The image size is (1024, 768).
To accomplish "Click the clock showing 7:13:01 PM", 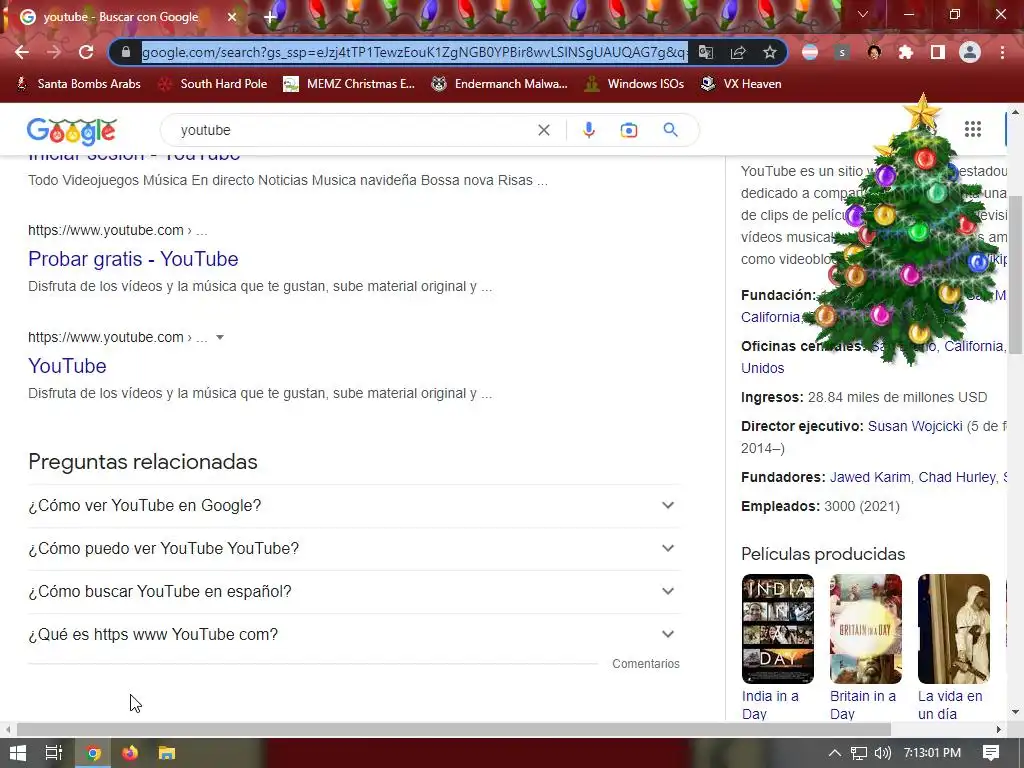I will 932,753.
